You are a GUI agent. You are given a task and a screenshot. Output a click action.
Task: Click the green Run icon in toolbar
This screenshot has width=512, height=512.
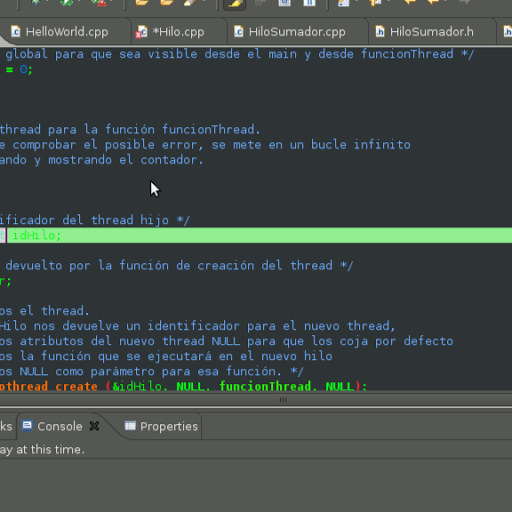67,2
